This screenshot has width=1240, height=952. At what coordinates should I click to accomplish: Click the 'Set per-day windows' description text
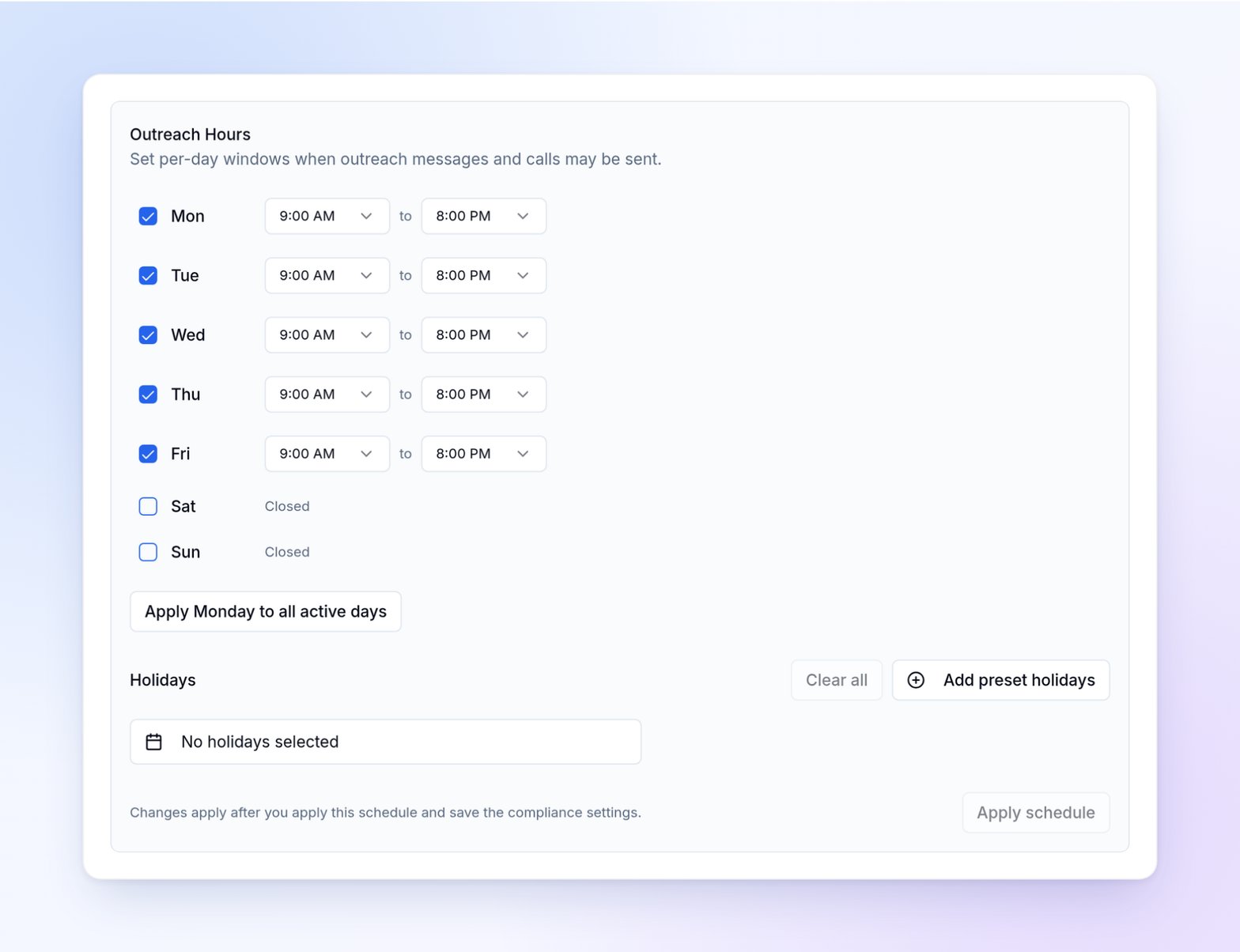395,159
